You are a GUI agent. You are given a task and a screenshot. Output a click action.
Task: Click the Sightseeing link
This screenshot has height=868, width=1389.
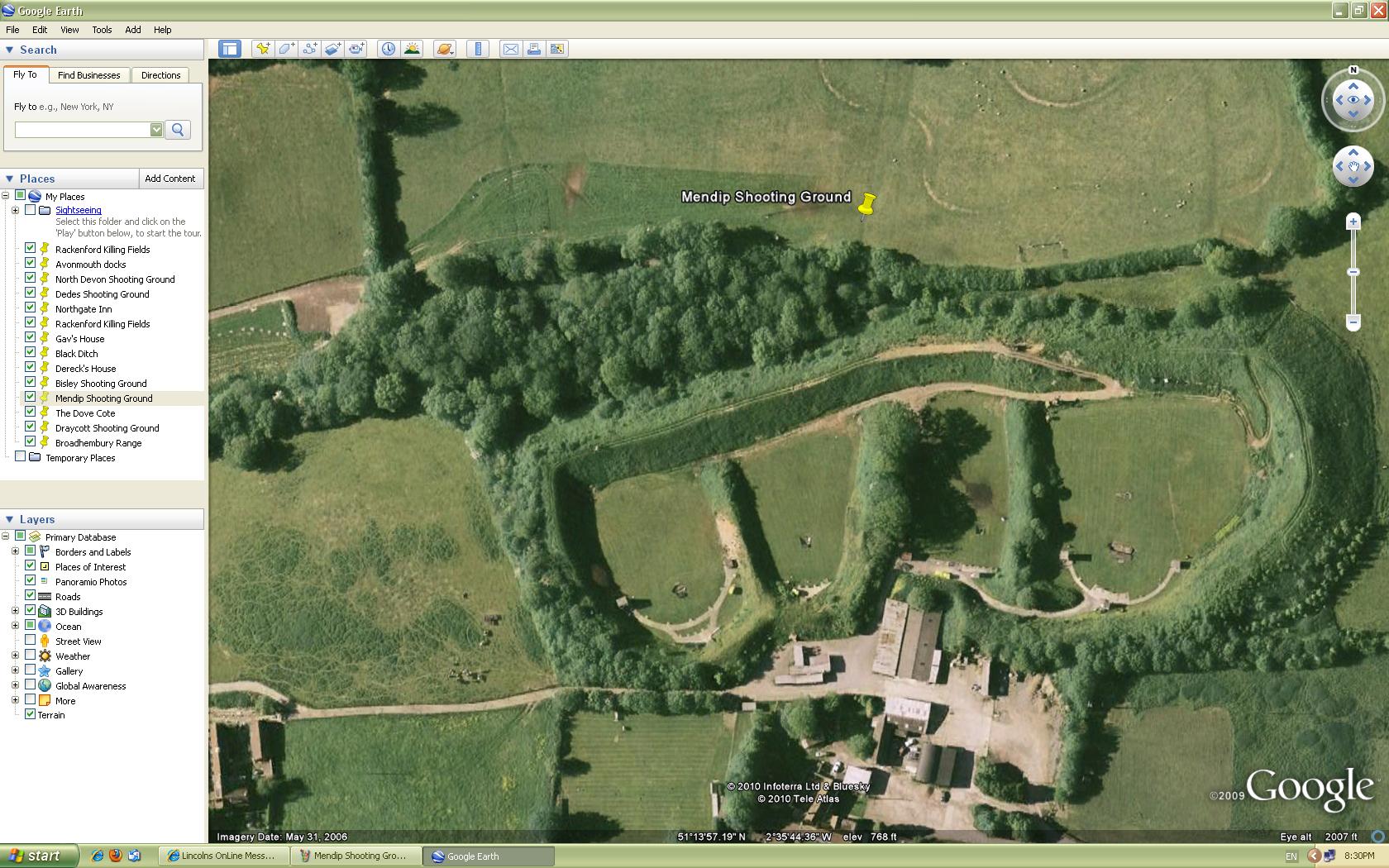click(79, 210)
